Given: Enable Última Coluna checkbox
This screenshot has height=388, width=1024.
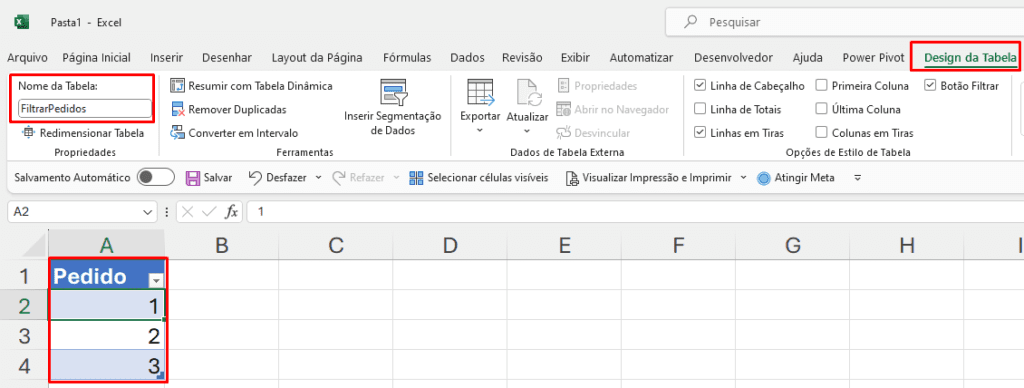Looking at the screenshot, I should 822,110.
